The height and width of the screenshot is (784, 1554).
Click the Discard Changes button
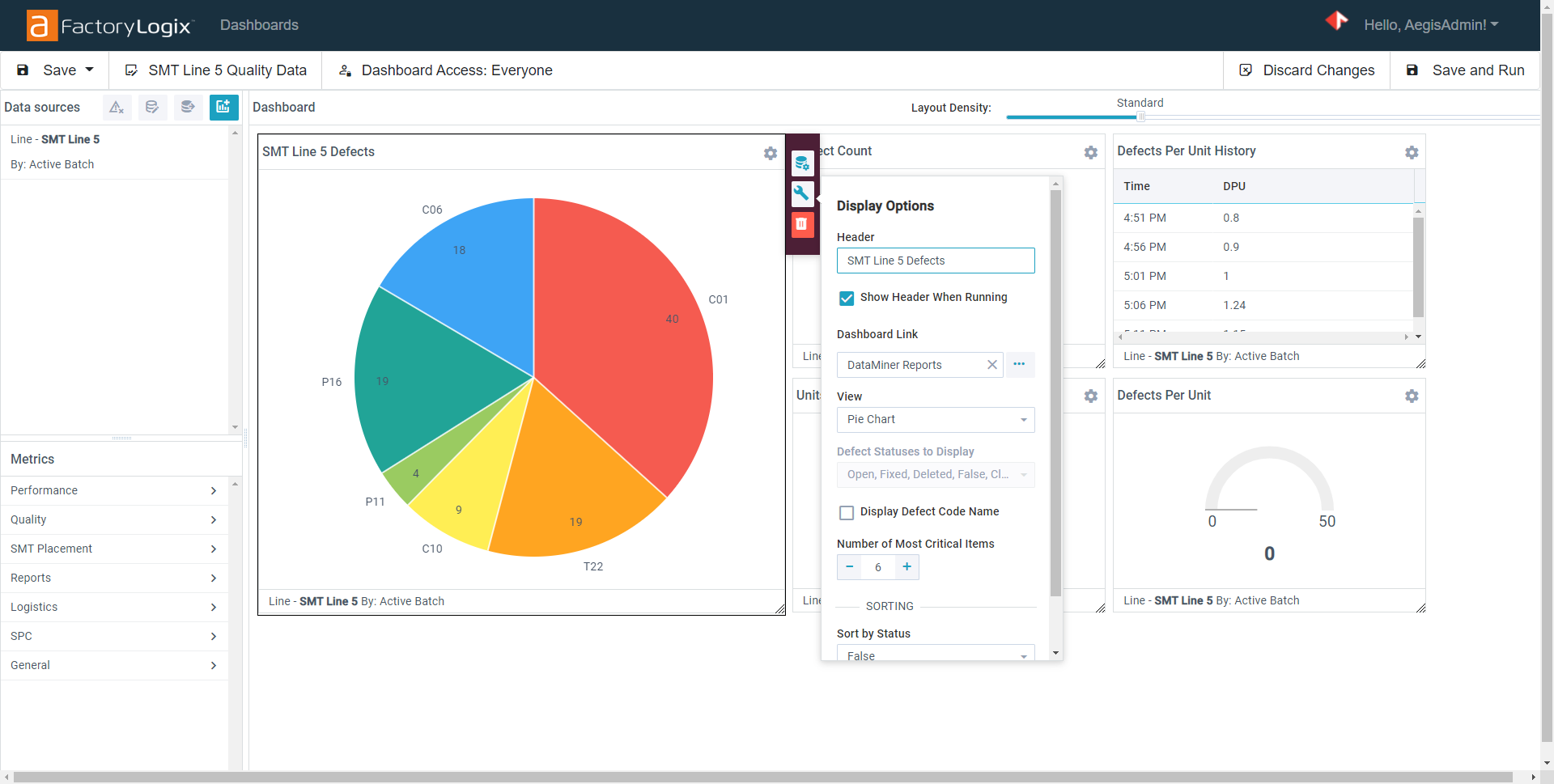(1307, 70)
